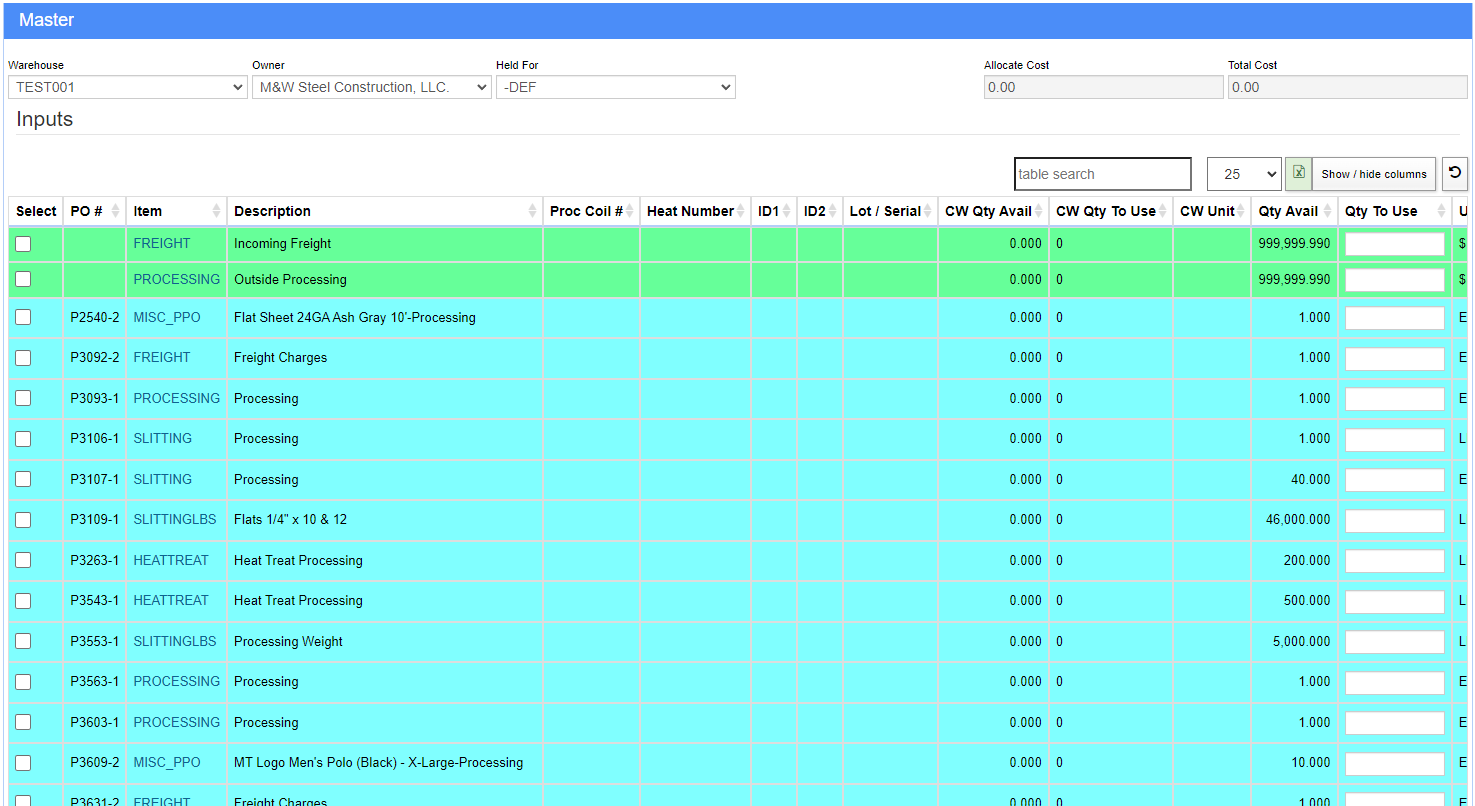Screen dimensions: 1475x806
Task: Expand the Owner dropdown list
Action: (371, 87)
